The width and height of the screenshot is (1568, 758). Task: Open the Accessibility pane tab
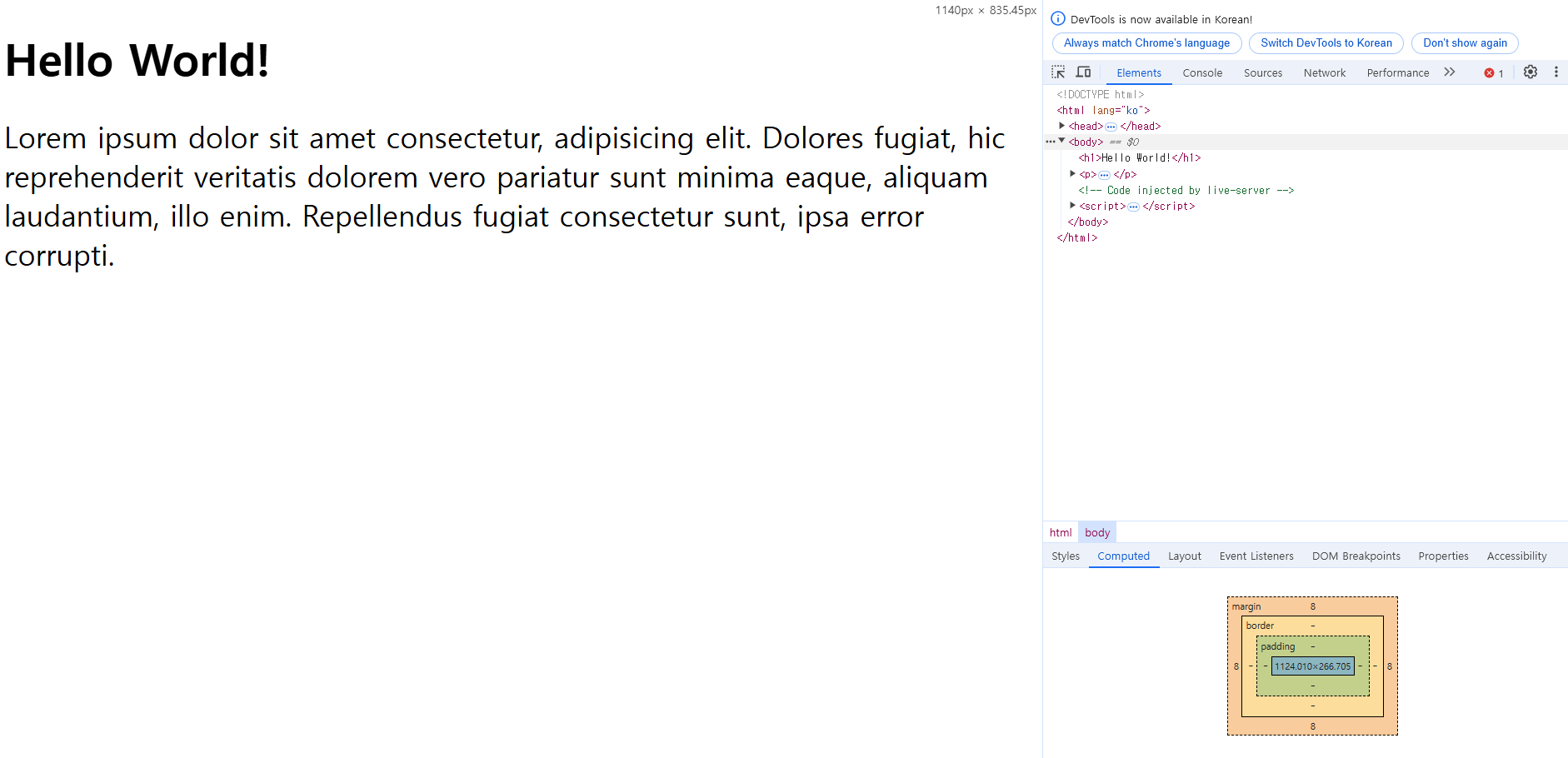pyautogui.click(x=1517, y=556)
